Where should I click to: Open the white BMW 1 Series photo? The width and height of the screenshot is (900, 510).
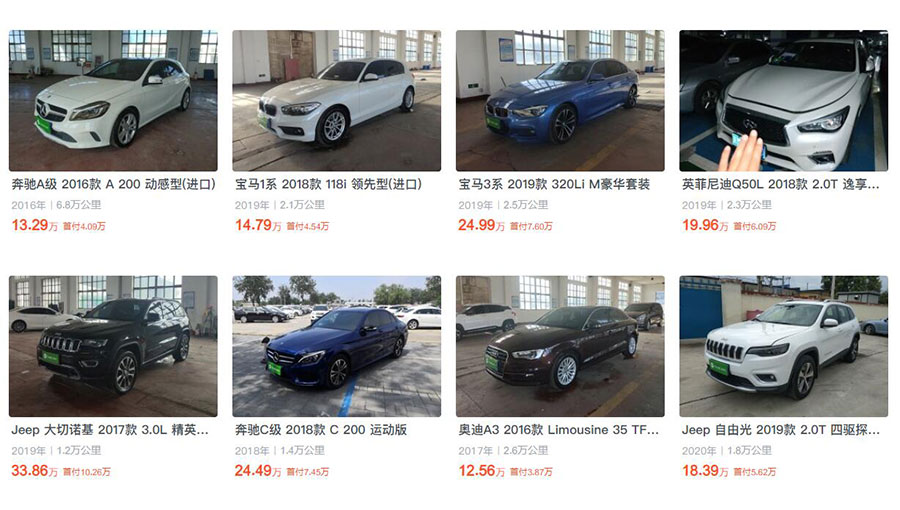[x=336, y=100]
